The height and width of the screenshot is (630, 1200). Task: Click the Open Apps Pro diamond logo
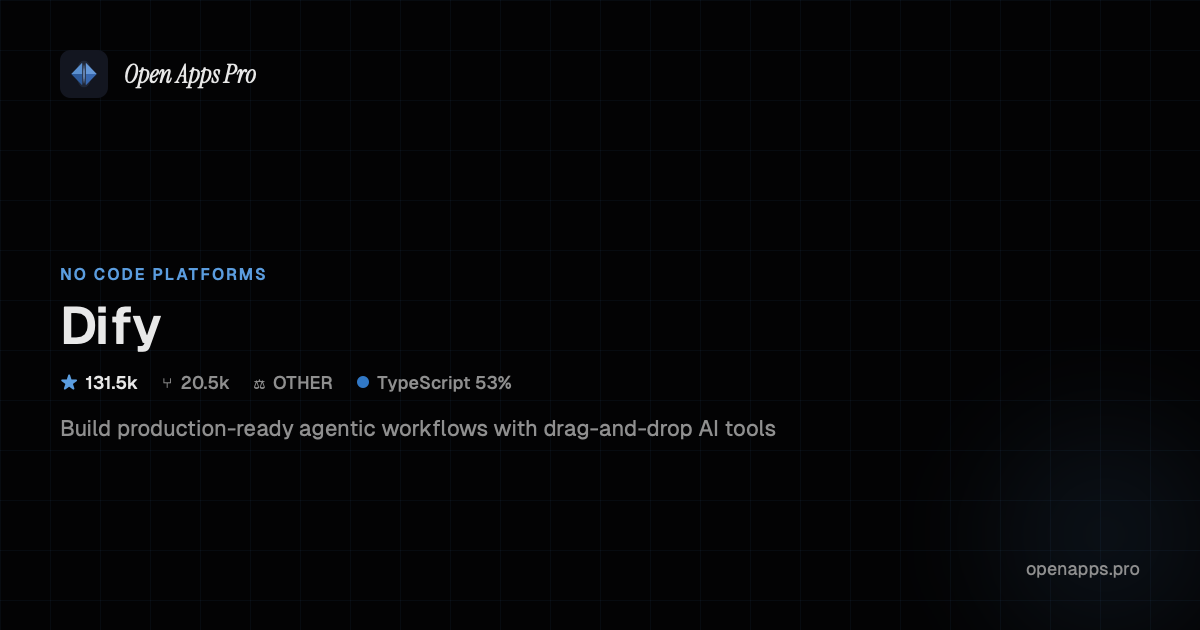(x=84, y=74)
